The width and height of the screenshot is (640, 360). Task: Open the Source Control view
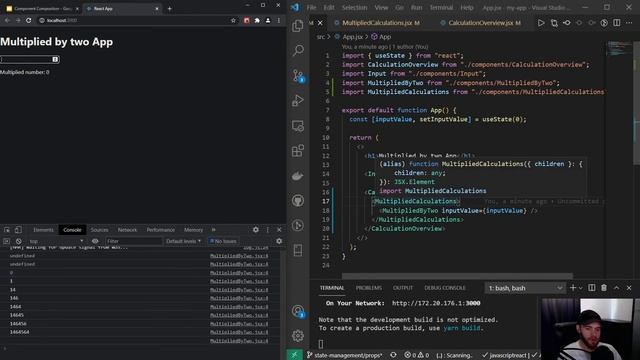tap(298, 76)
